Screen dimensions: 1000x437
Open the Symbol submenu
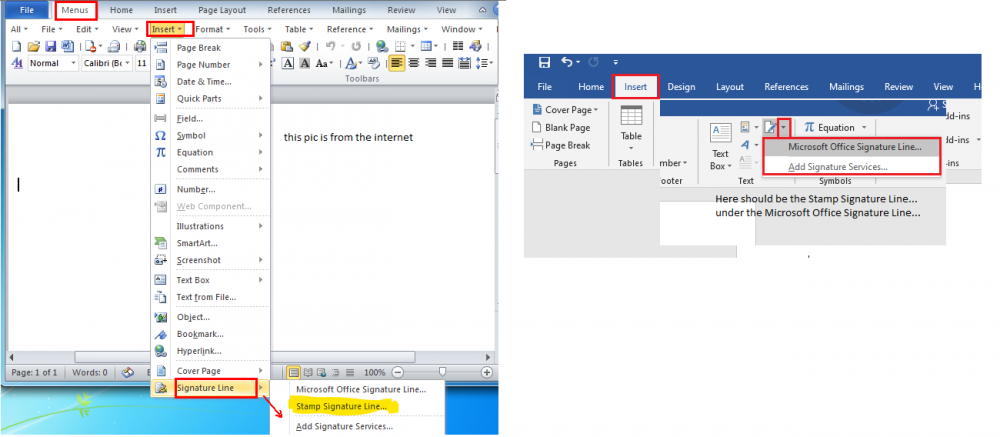coord(210,135)
